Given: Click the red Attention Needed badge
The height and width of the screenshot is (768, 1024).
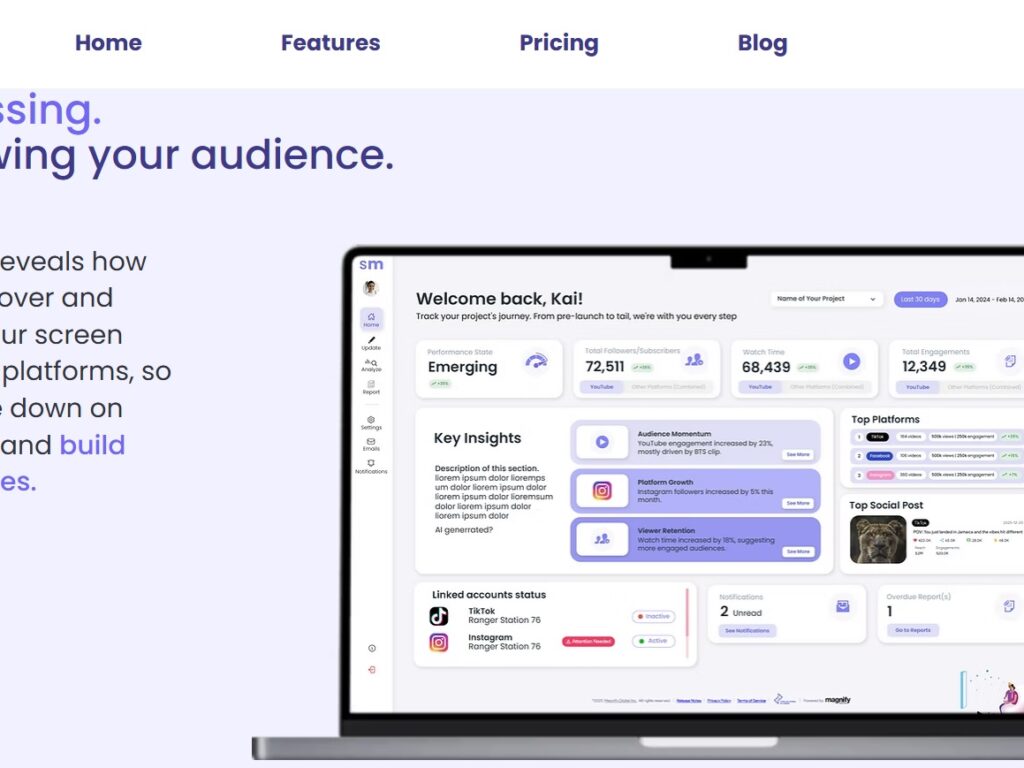Looking at the screenshot, I should 588,641.
